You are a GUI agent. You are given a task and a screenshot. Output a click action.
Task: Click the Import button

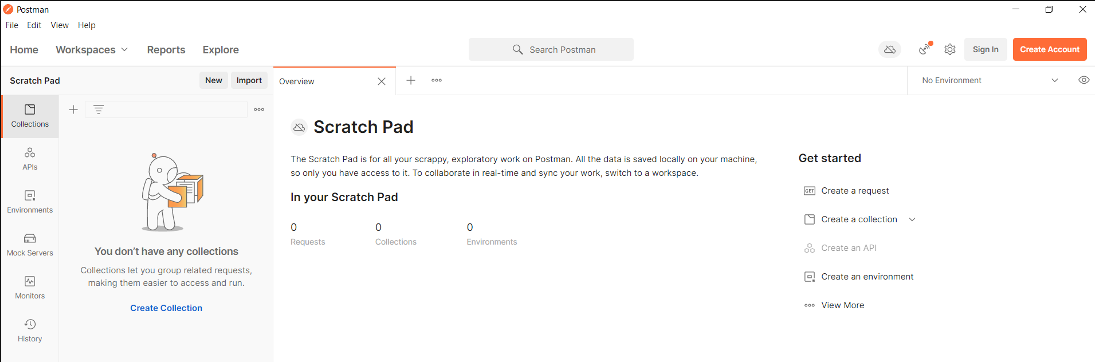[249, 80]
